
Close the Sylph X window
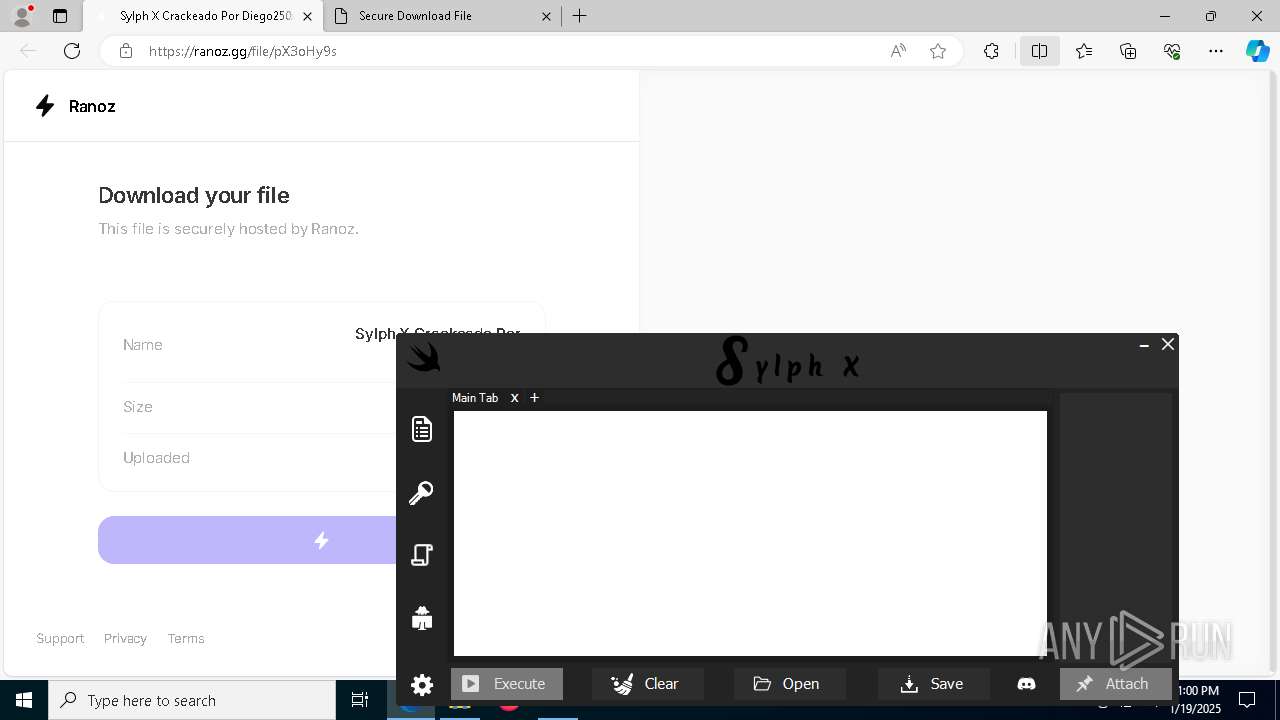[x=1168, y=344]
